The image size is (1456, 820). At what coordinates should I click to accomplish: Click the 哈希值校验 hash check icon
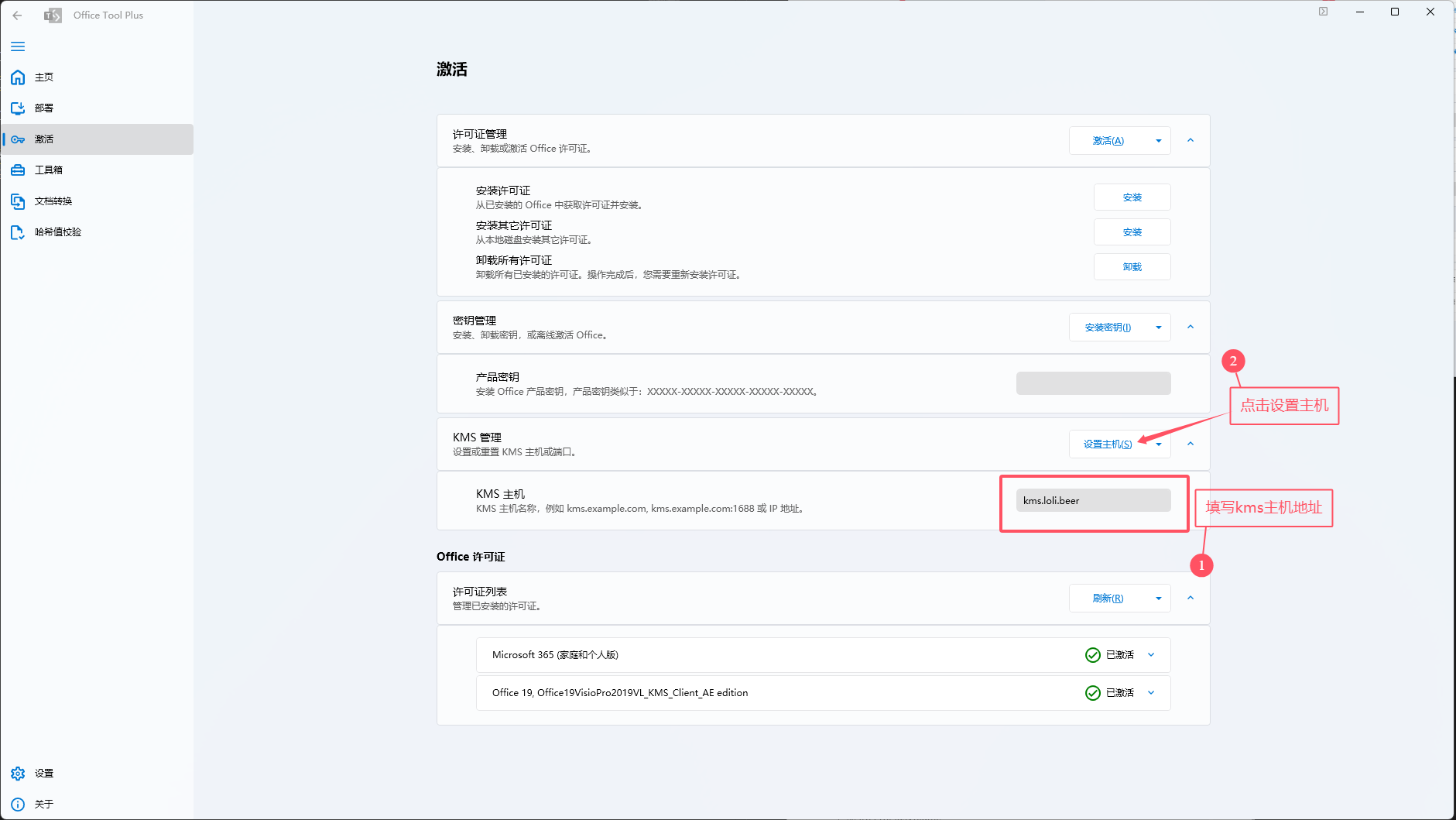coord(18,232)
